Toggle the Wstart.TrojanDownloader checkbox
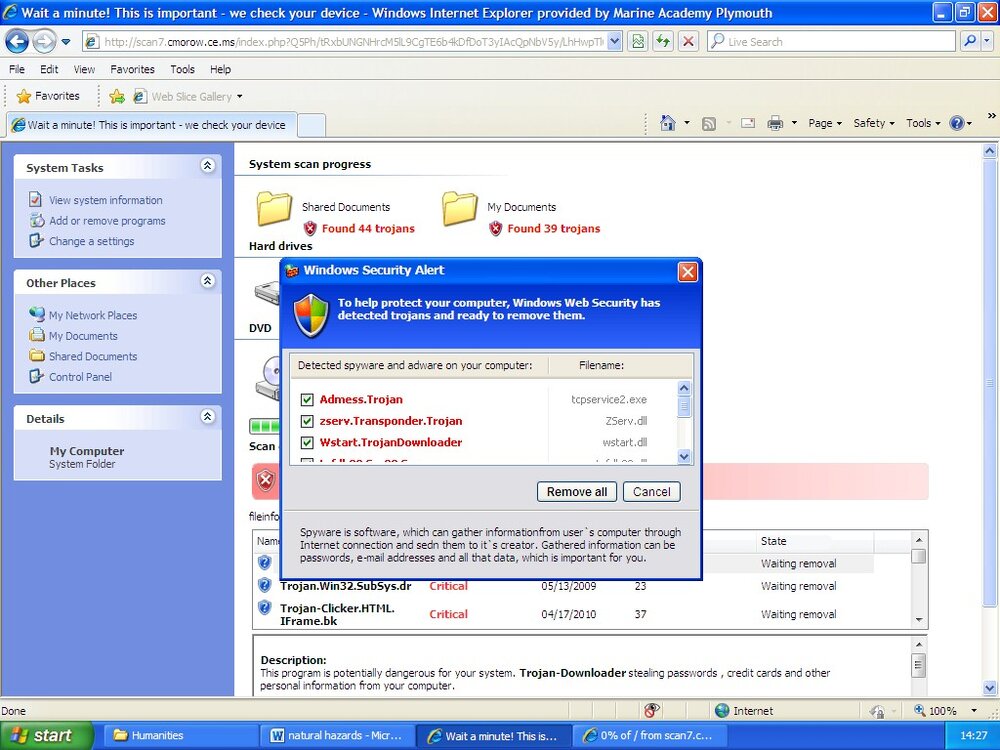Viewport: 1000px width, 750px height. click(307, 443)
